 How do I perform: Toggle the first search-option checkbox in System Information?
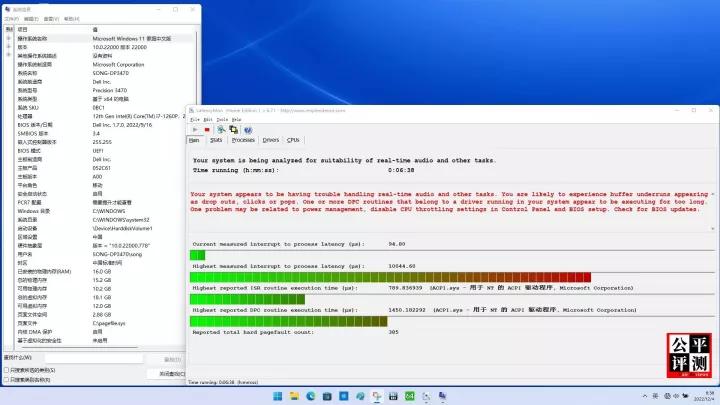click(x=6, y=369)
